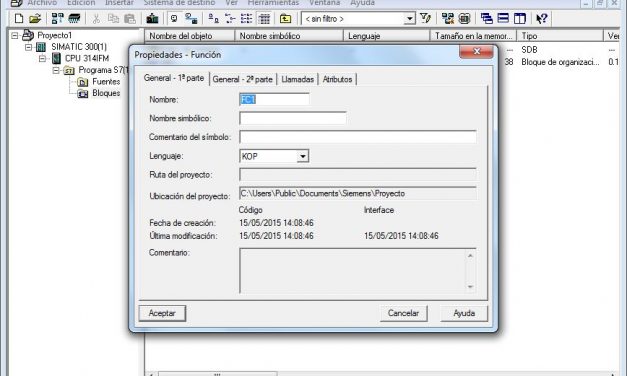Sort by the Nombre del objeto column
The height and width of the screenshot is (376, 627).
click(190, 36)
